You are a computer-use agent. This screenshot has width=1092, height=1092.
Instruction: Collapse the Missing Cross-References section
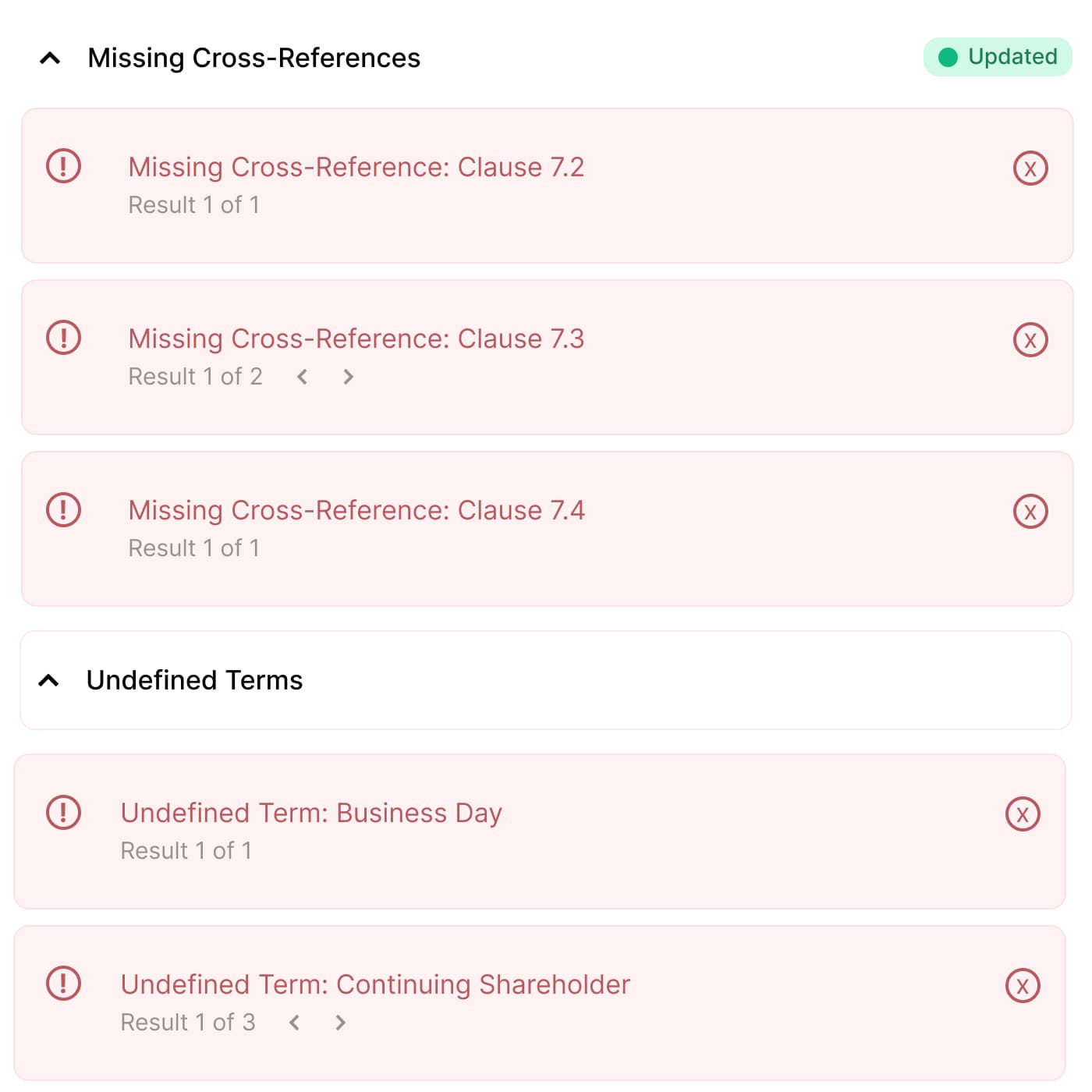50,58
